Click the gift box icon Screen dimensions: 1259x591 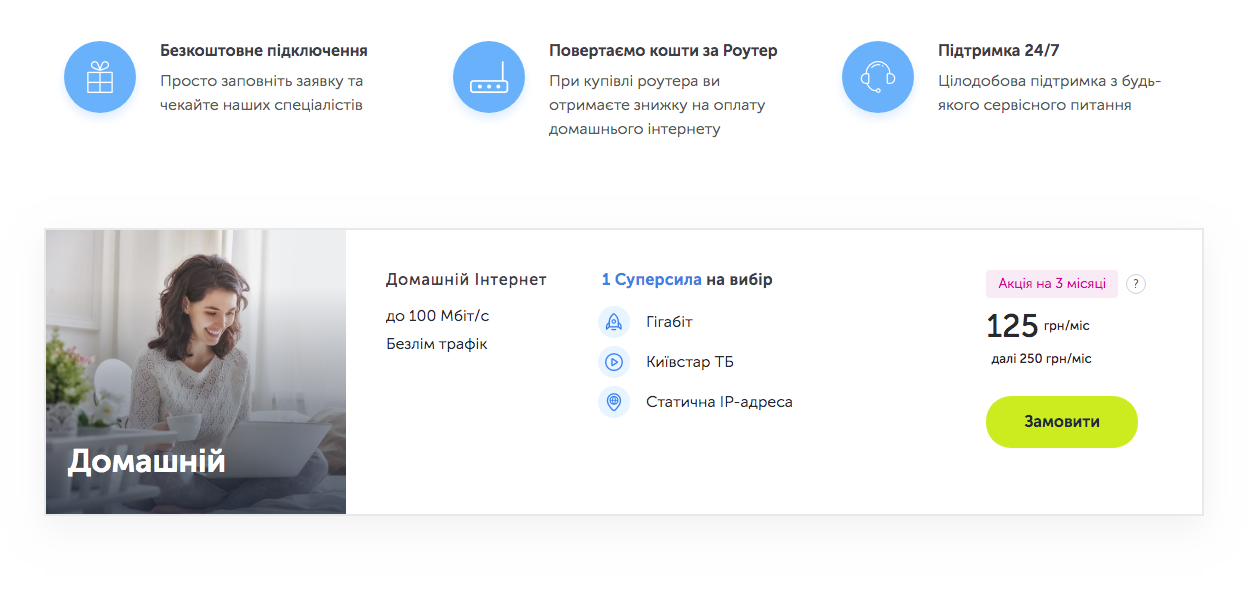coord(100,77)
